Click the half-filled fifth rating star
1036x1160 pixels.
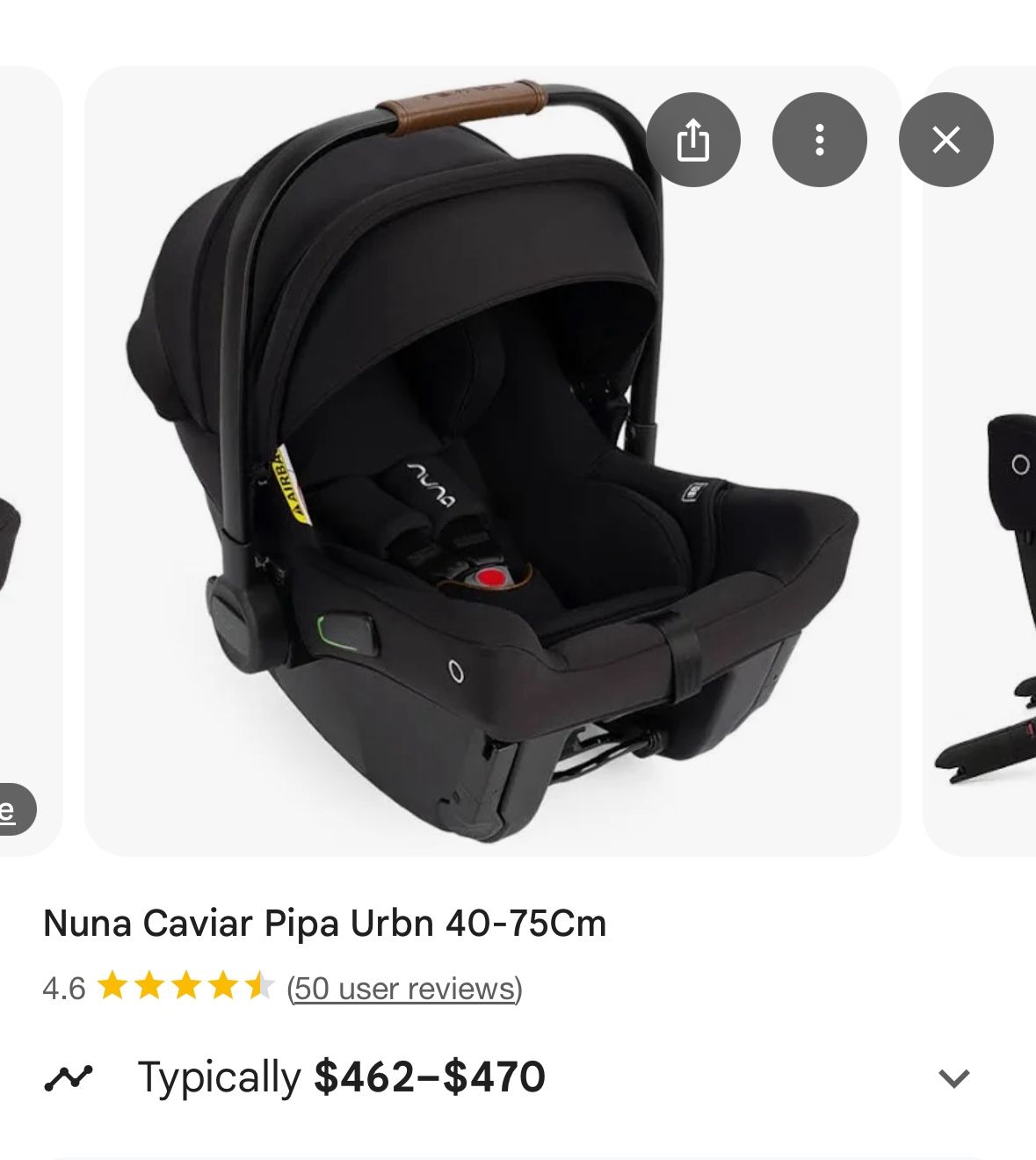click(260, 987)
